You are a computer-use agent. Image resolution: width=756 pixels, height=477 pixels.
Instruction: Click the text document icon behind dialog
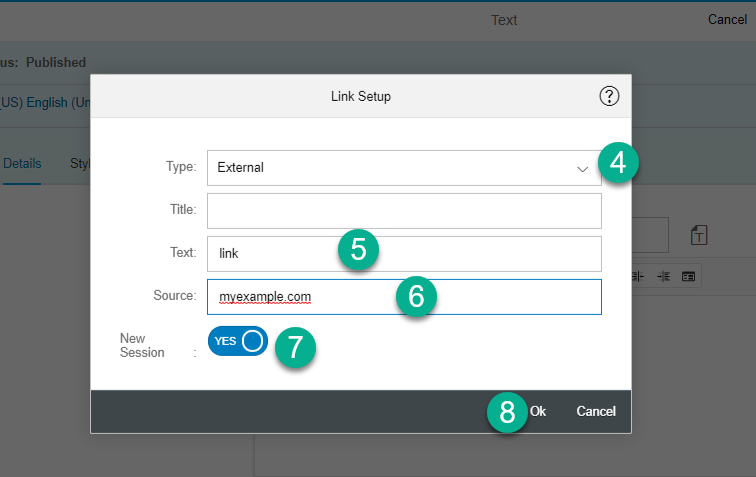tap(699, 235)
